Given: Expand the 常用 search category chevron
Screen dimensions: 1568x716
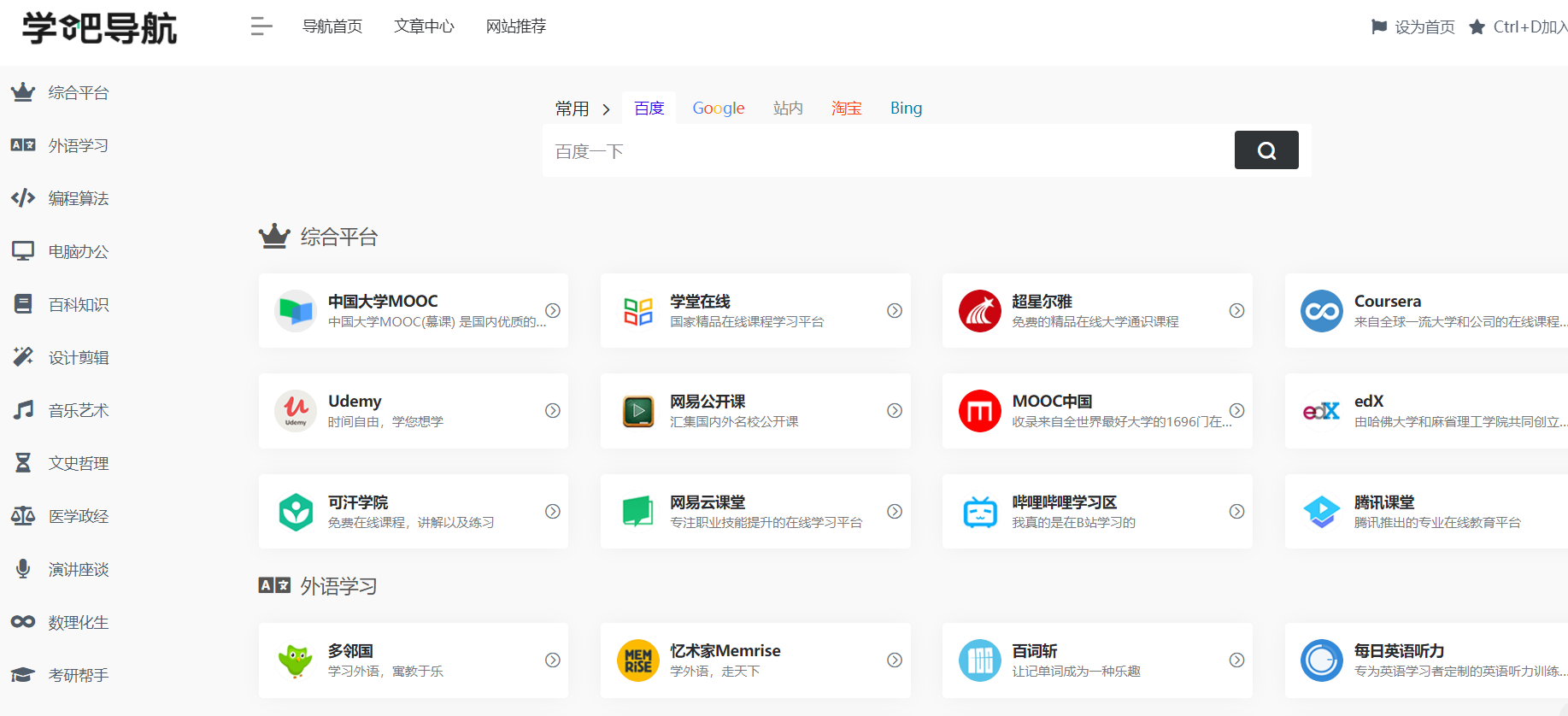Looking at the screenshot, I should pyautogui.click(x=606, y=109).
